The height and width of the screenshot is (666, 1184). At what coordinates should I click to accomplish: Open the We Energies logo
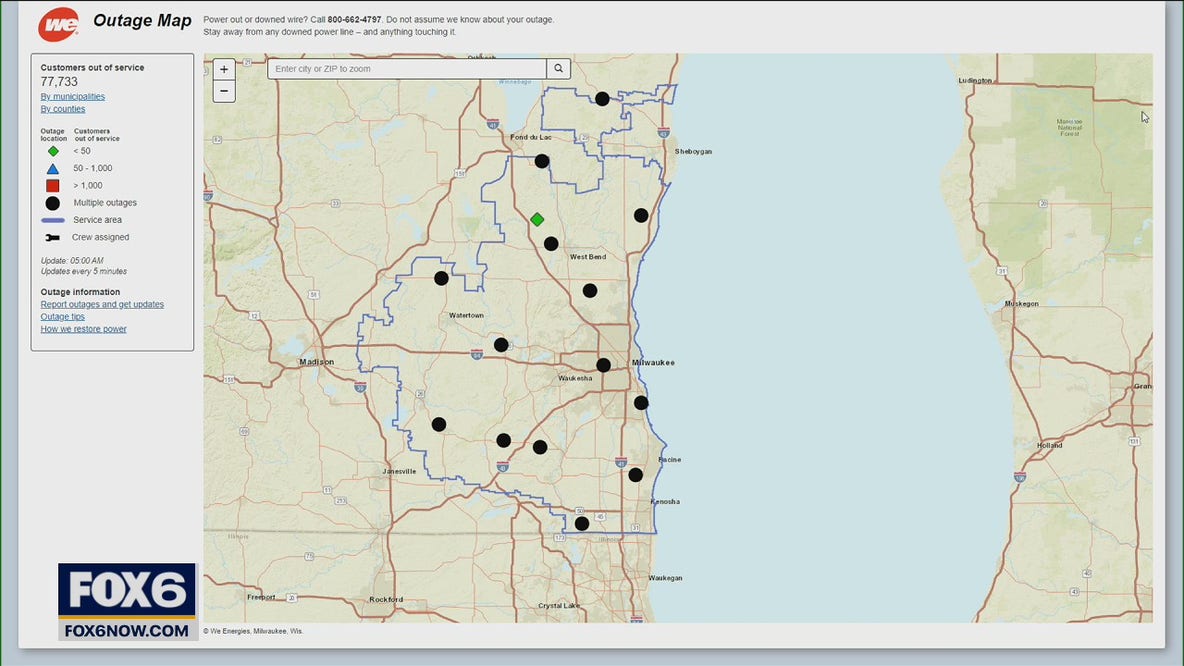(x=58, y=25)
